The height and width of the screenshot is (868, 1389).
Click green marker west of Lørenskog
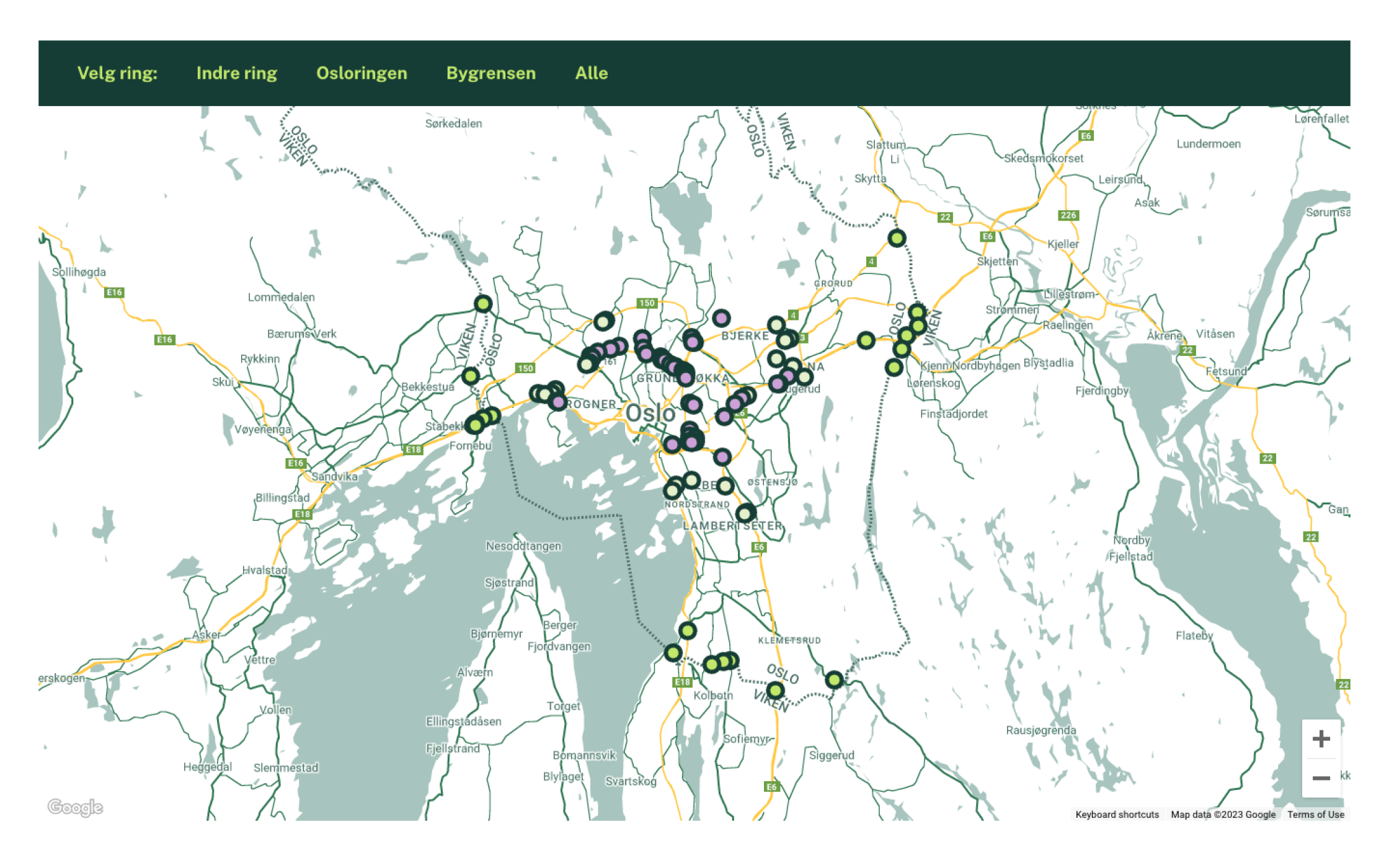894,367
